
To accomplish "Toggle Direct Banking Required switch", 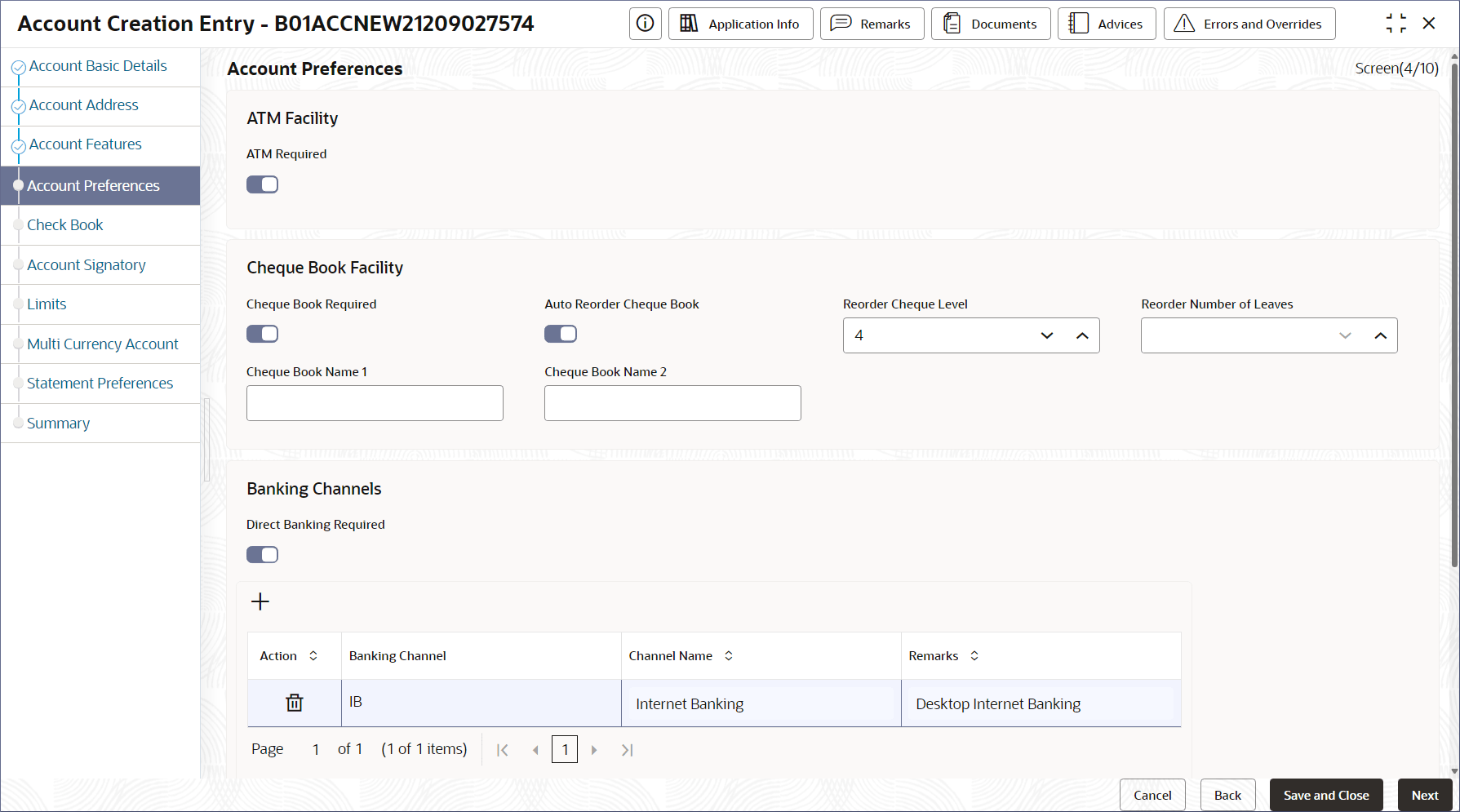I will (x=263, y=555).
